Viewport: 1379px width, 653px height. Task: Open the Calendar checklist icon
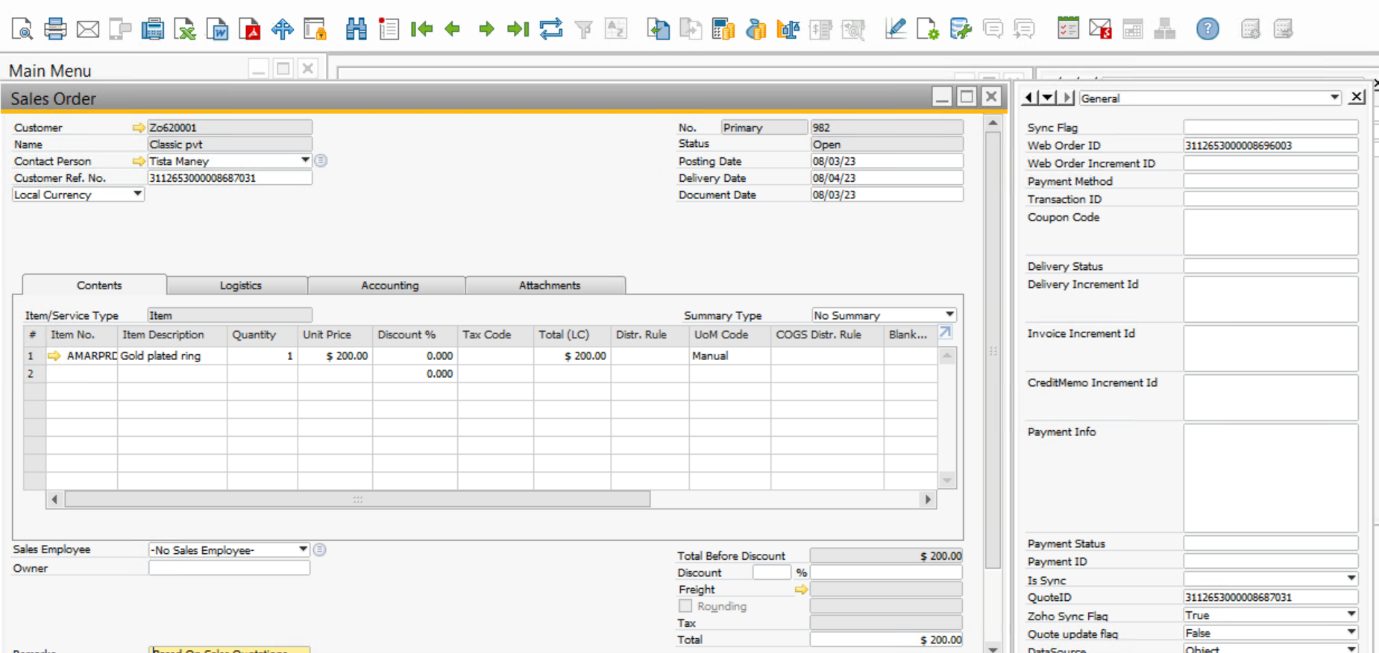click(x=1068, y=29)
